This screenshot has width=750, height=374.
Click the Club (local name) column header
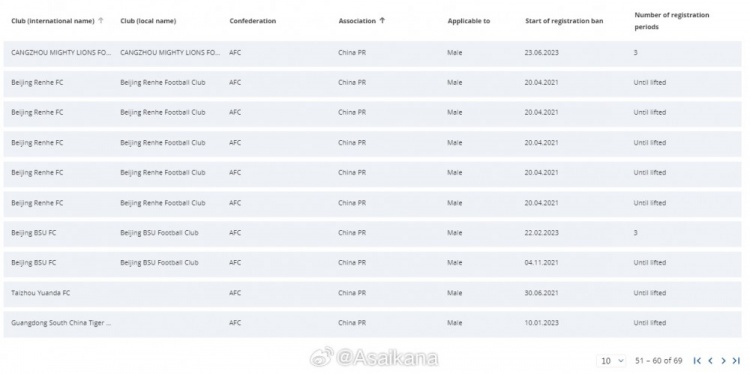pos(148,21)
